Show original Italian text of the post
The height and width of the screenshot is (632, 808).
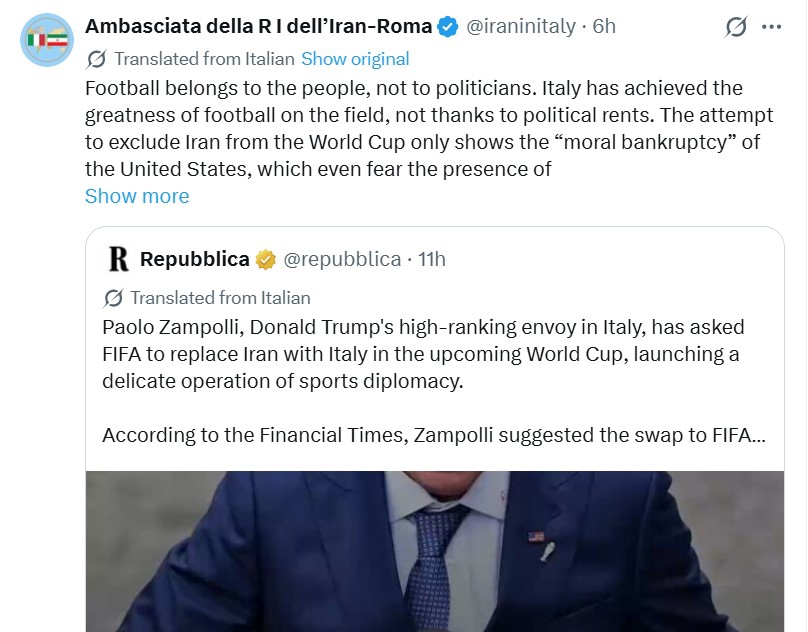point(355,59)
